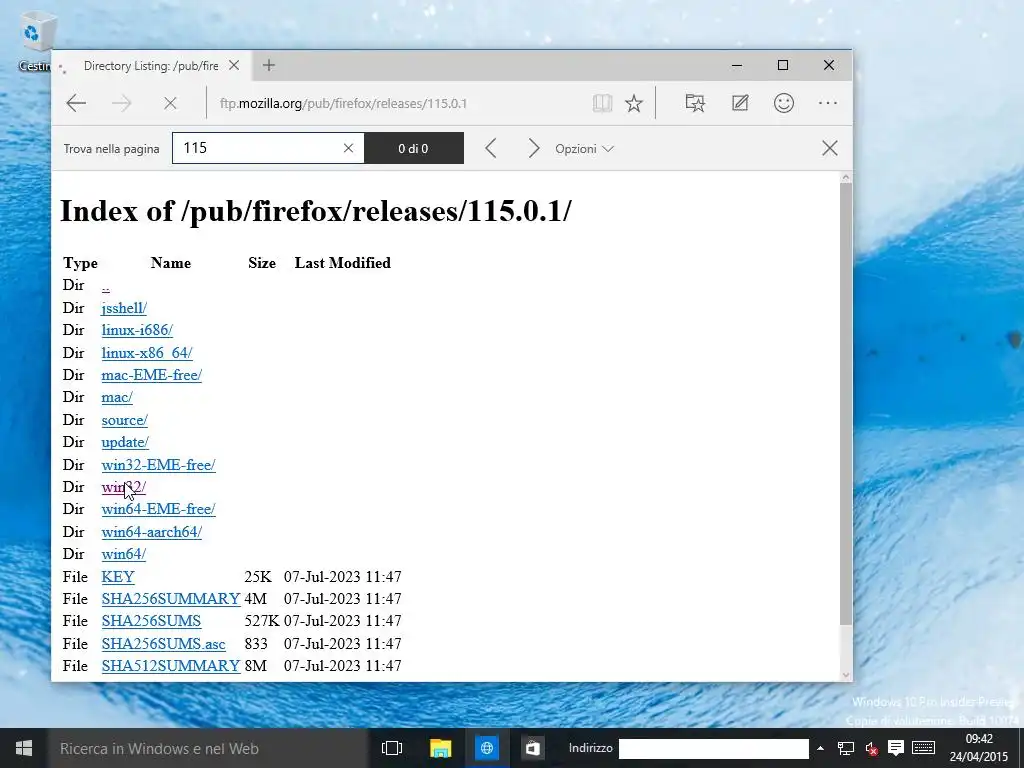Screen dimensions: 1024x768
Task: Open the More actions ellipsis menu
Action: point(827,103)
